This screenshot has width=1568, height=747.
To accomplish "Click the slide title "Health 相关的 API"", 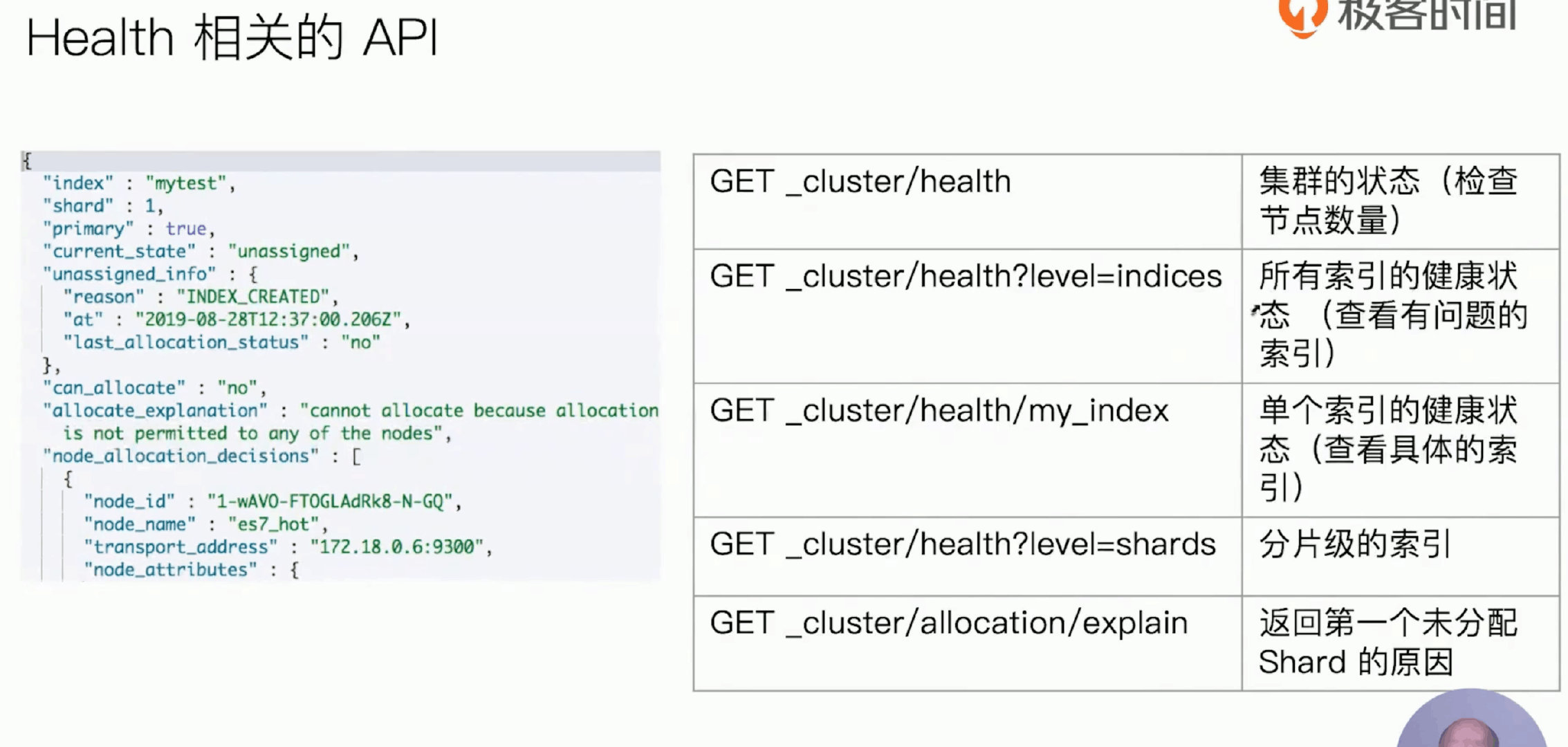I will tap(232, 38).
